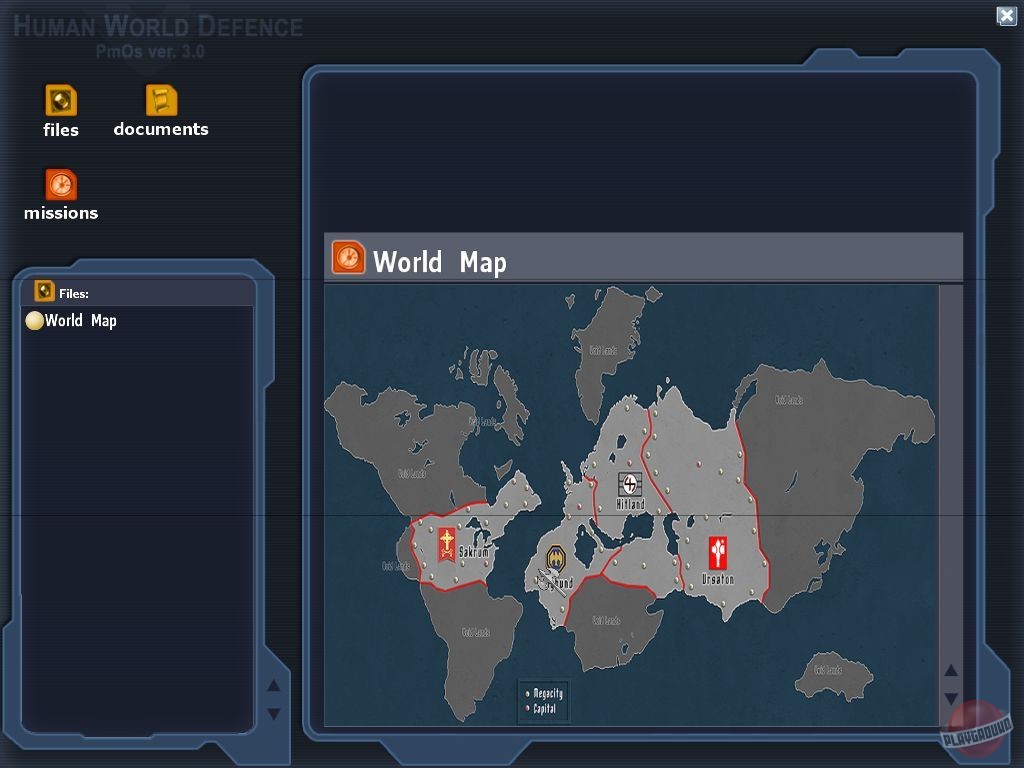
Task: Select the Sakrum red cross emblem
Action: click(x=446, y=544)
